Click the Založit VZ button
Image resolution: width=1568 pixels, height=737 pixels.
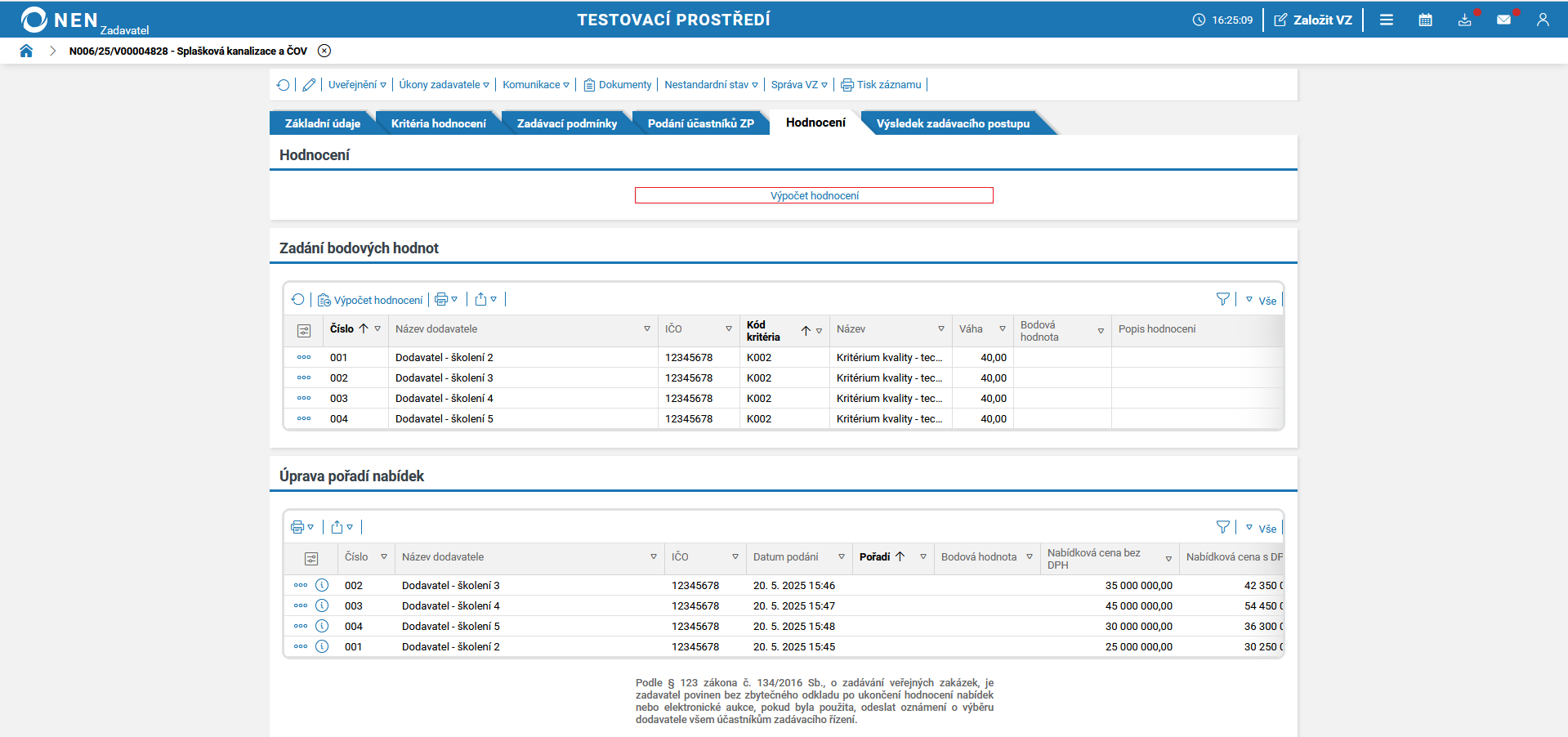(1313, 20)
